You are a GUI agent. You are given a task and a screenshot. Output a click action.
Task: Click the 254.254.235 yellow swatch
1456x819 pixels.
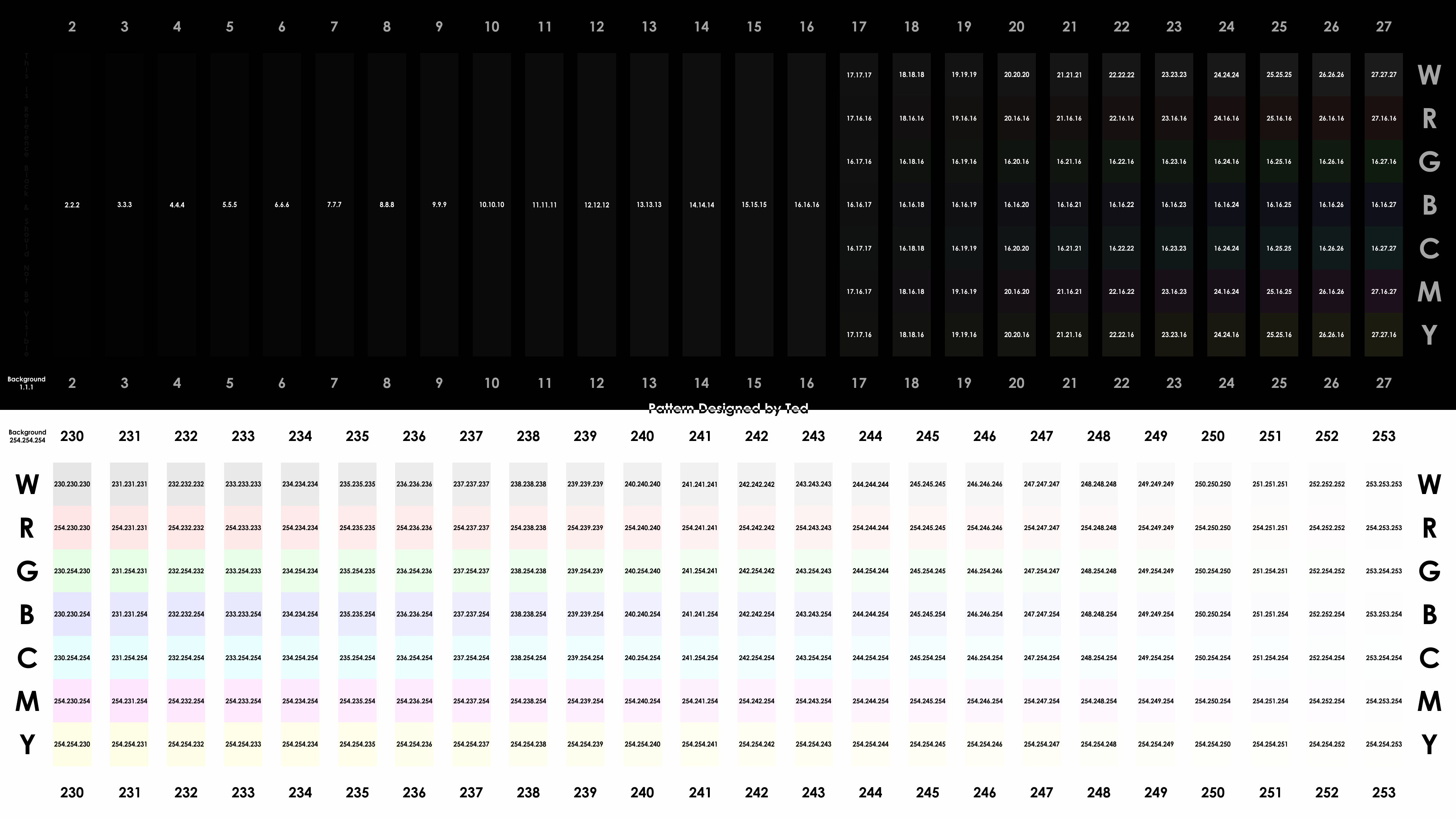[x=357, y=744]
